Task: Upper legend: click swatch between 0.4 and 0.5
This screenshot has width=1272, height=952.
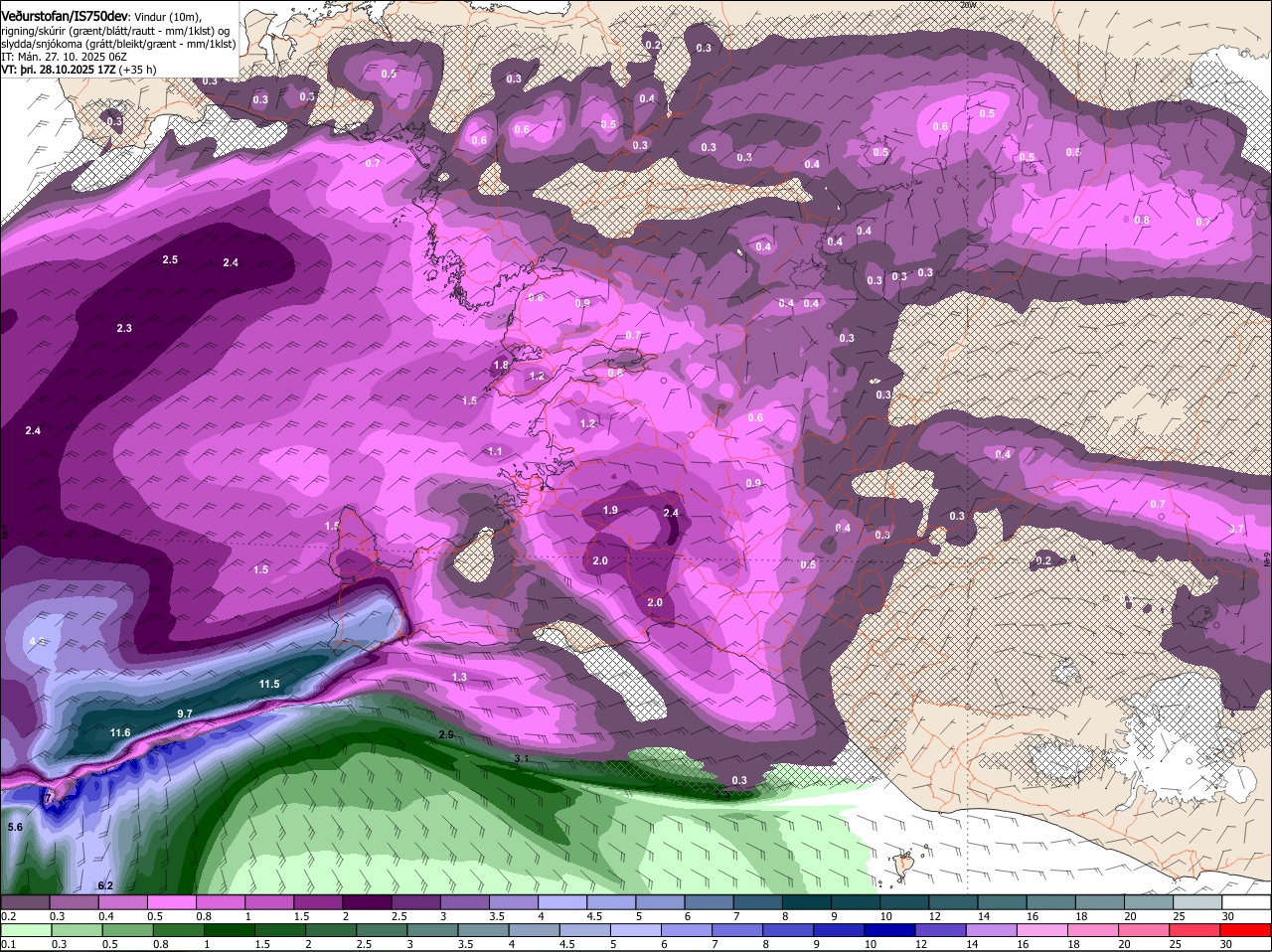Action: tap(122, 902)
